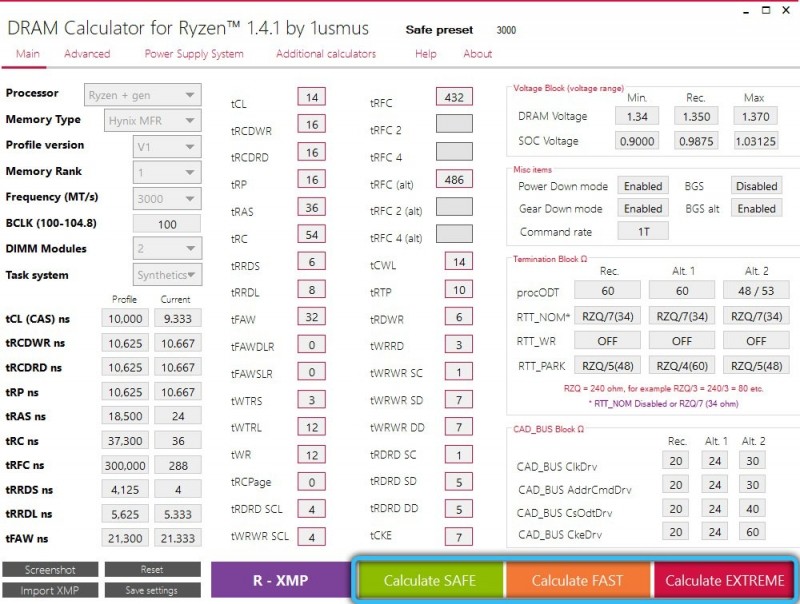
Task: Click tRFC ns current value 288
Action: 178,465
